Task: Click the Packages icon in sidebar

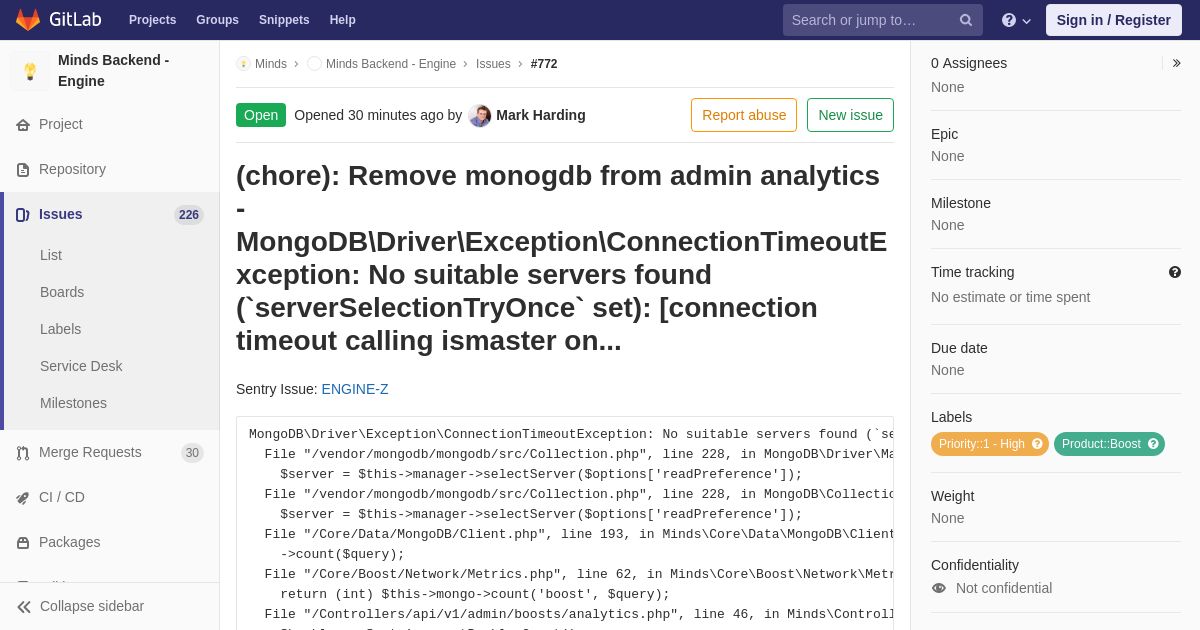Action: [23, 543]
